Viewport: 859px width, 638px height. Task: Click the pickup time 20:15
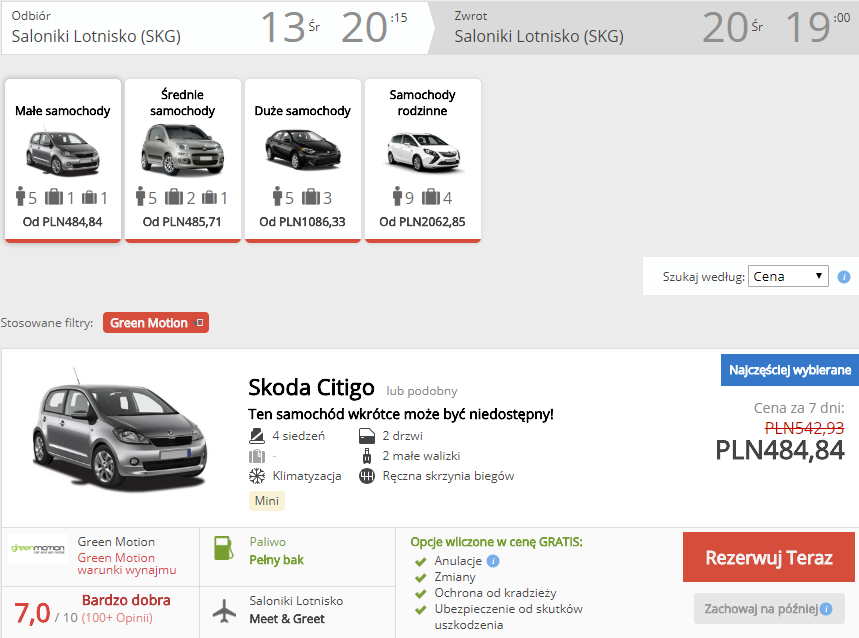375,27
